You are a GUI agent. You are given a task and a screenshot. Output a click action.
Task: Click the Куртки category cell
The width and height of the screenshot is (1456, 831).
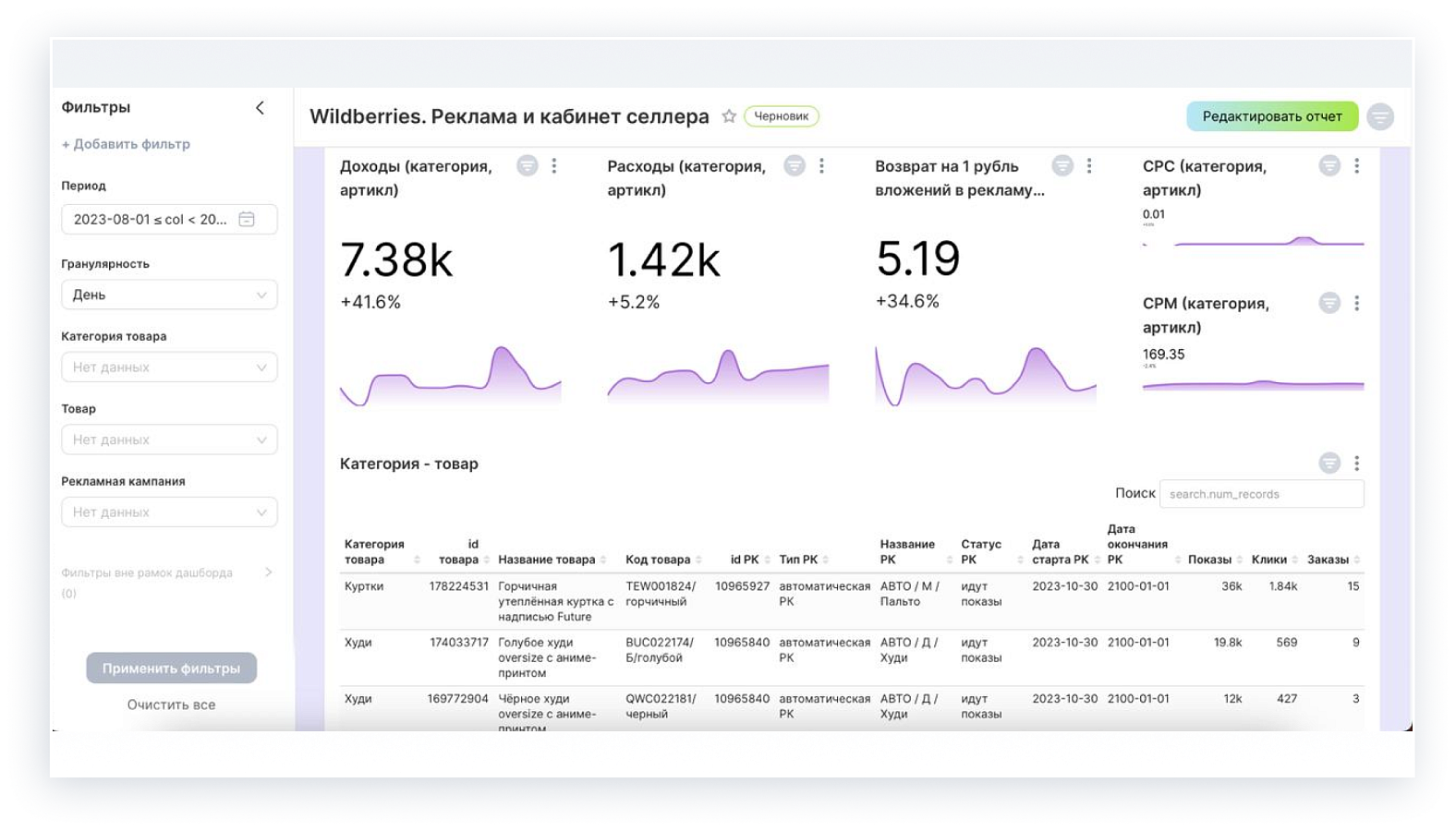364,586
